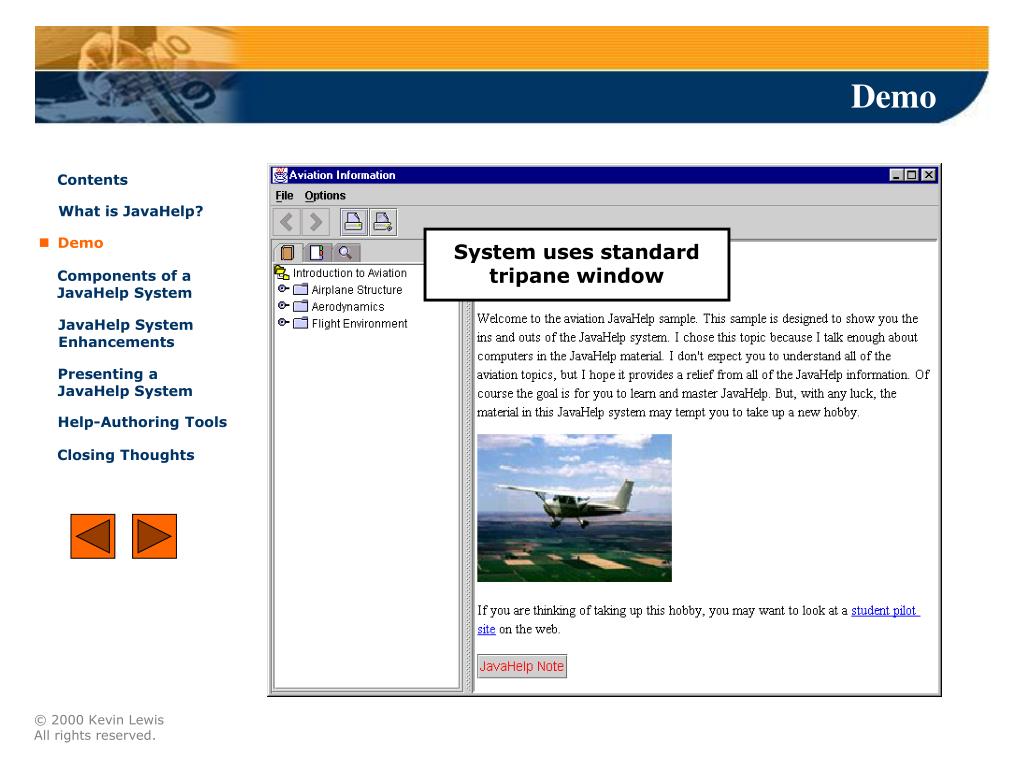Expand the Flight Environment node
The height and width of the screenshot is (768, 1024).
283,323
